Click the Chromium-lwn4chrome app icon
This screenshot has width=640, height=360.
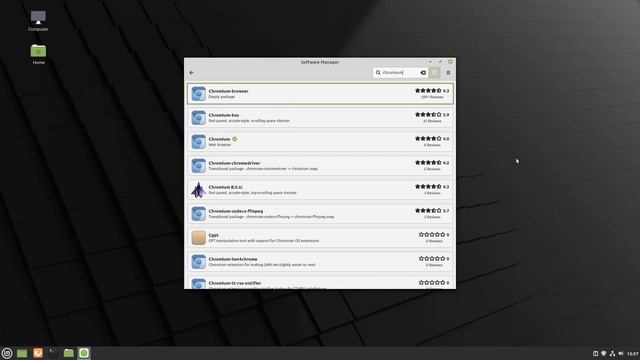click(x=199, y=262)
